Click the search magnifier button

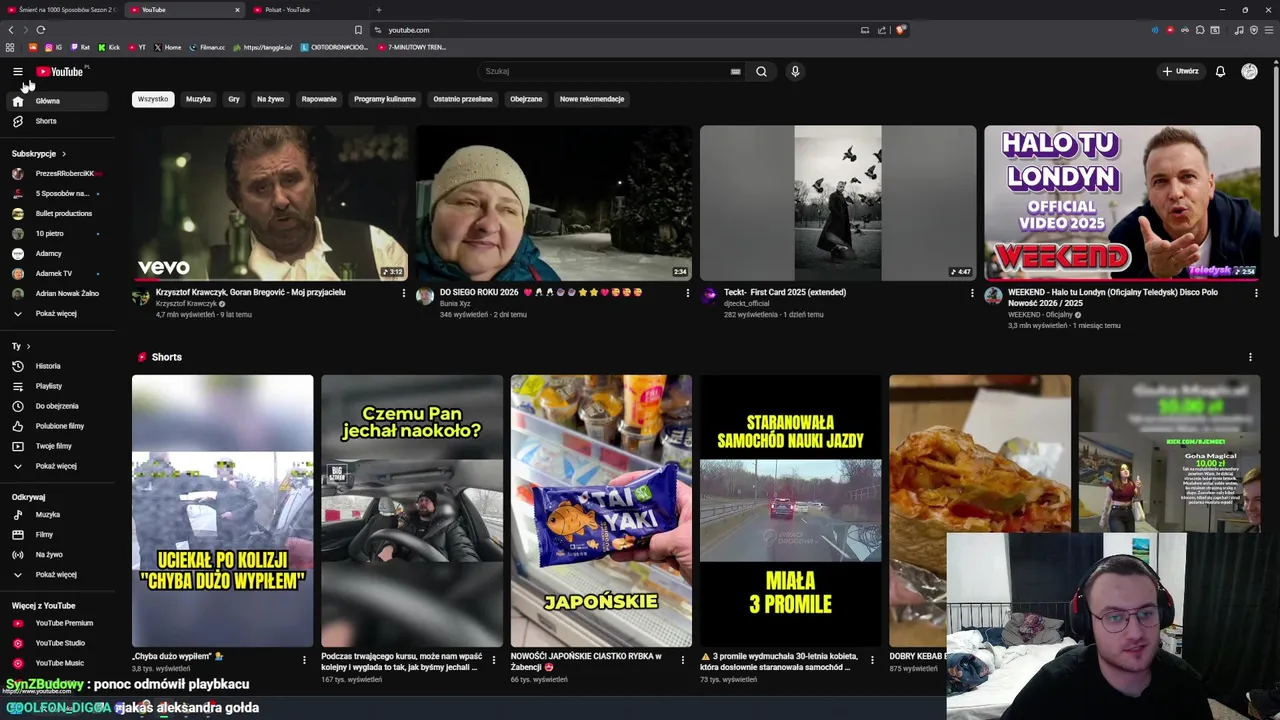pyautogui.click(x=761, y=71)
